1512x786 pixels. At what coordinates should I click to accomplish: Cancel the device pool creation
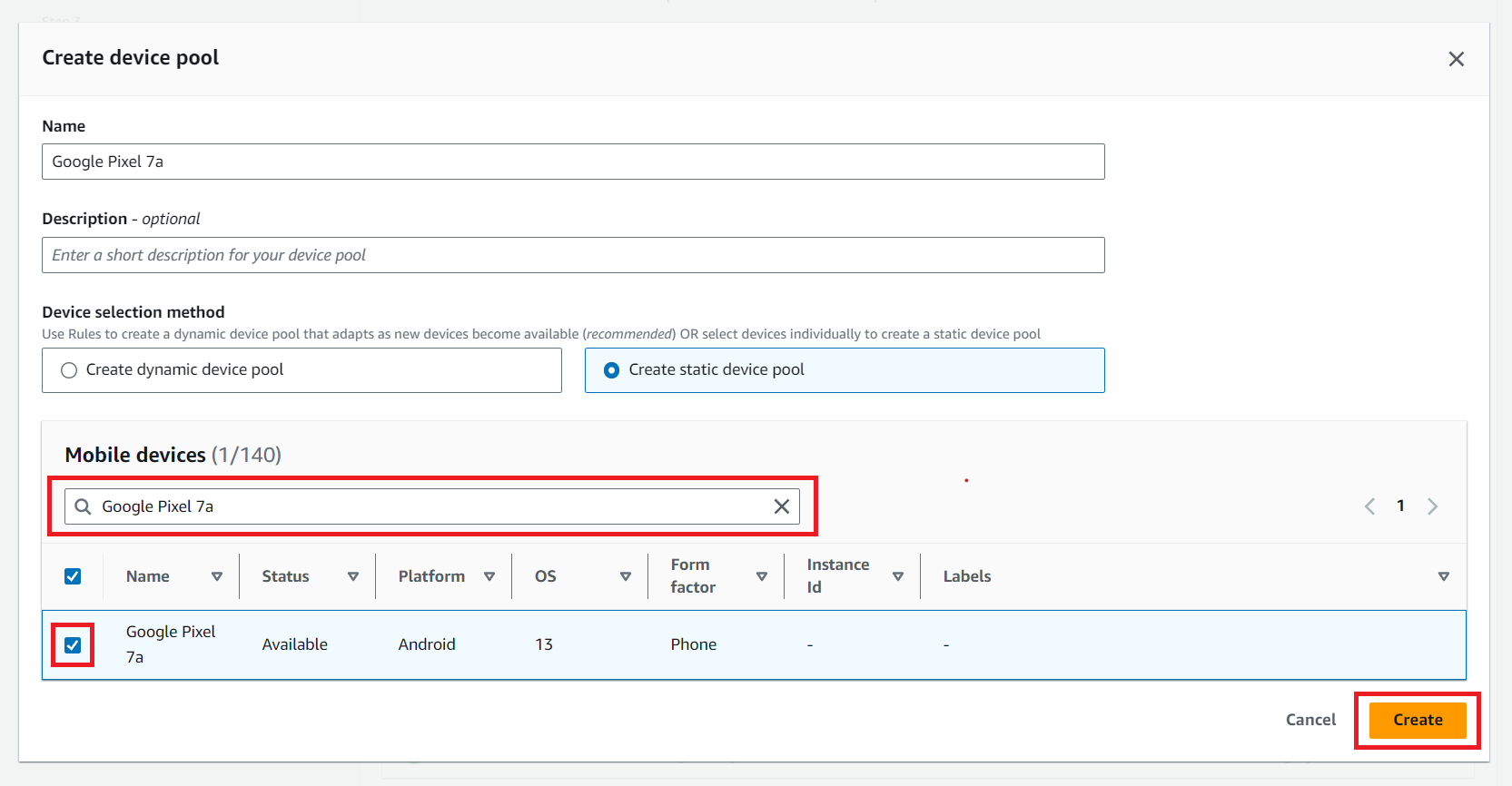pyautogui.click(x=1309, y=720)
